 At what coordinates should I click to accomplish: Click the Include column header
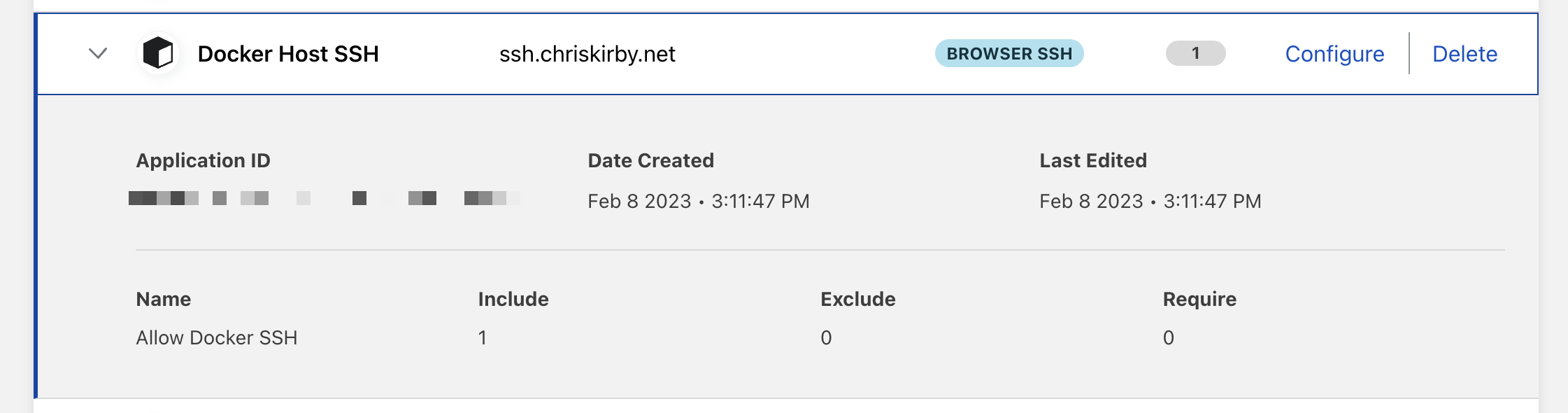click(x=513, y=299)
